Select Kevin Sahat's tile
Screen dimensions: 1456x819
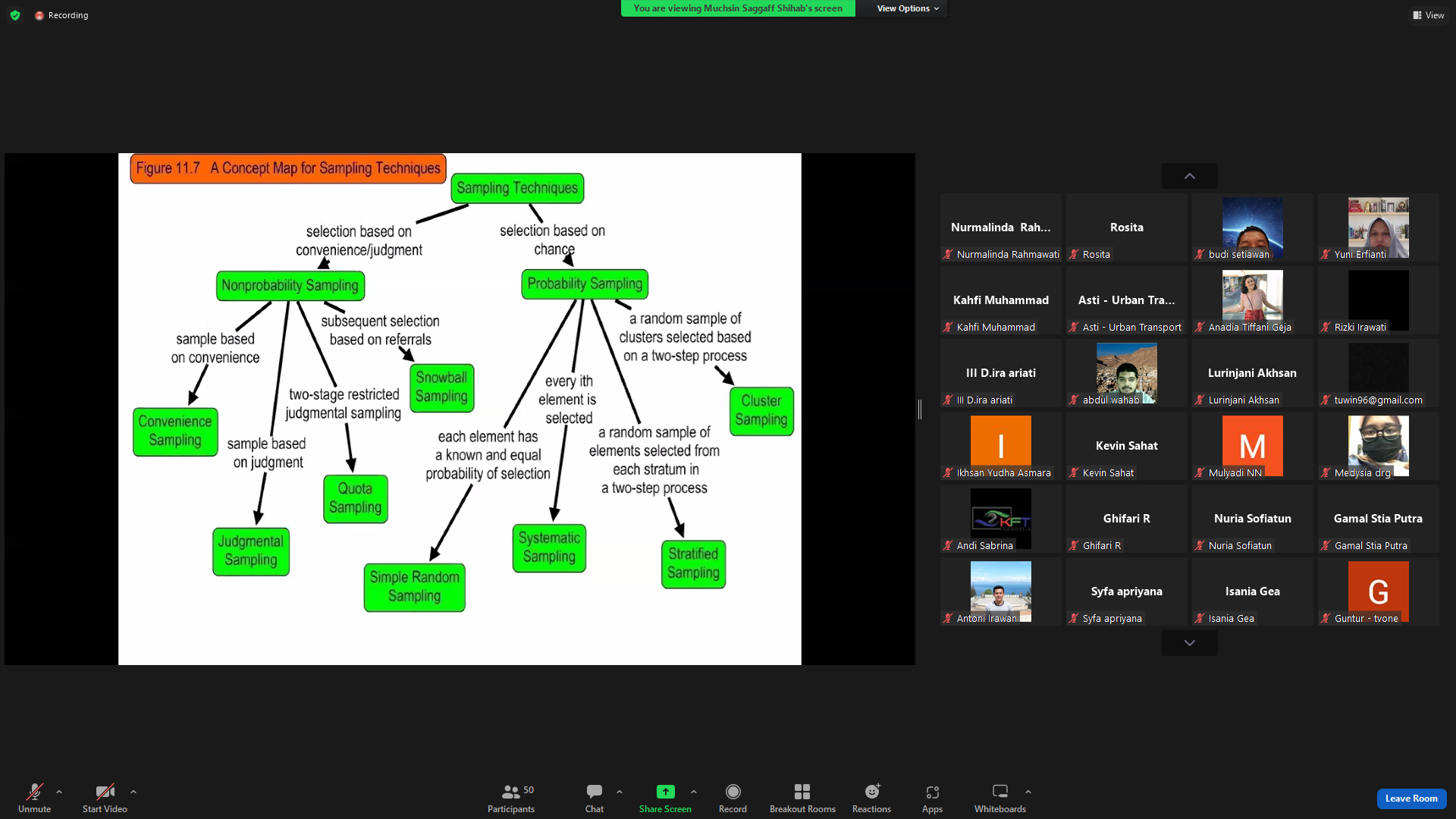click(1127, 446)
